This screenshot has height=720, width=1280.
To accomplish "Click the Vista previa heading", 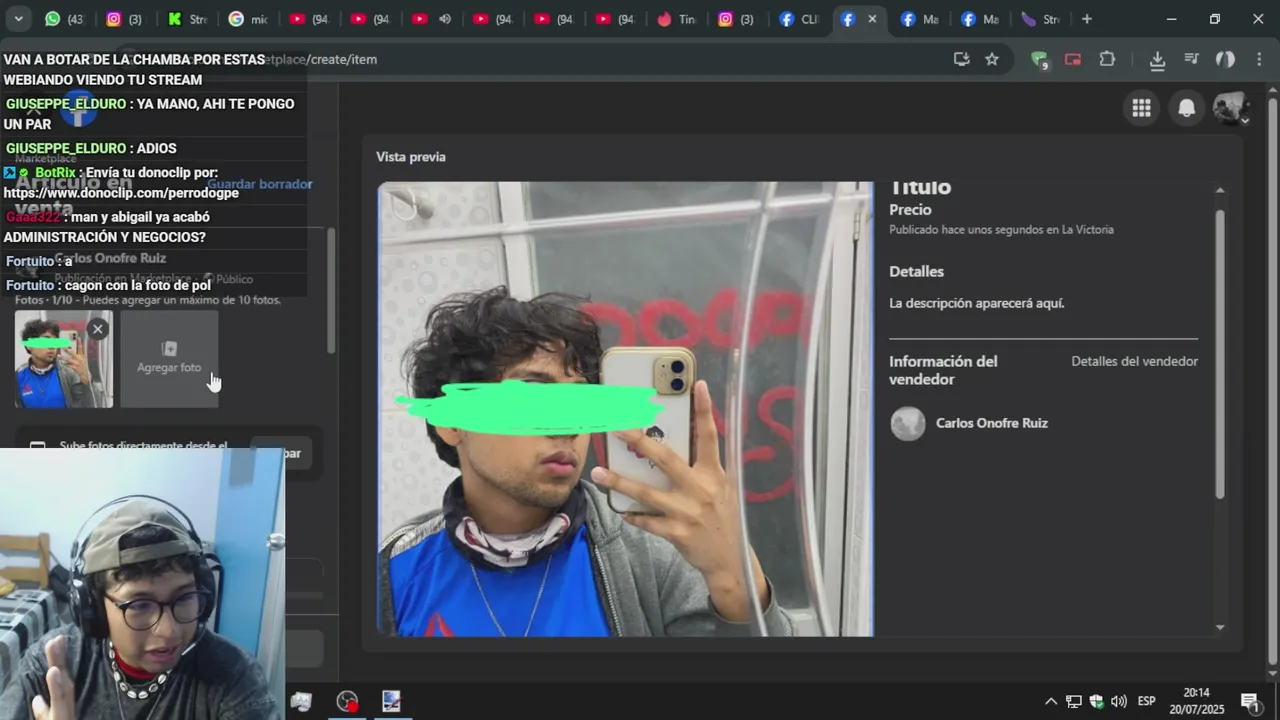I will point(411,157).
